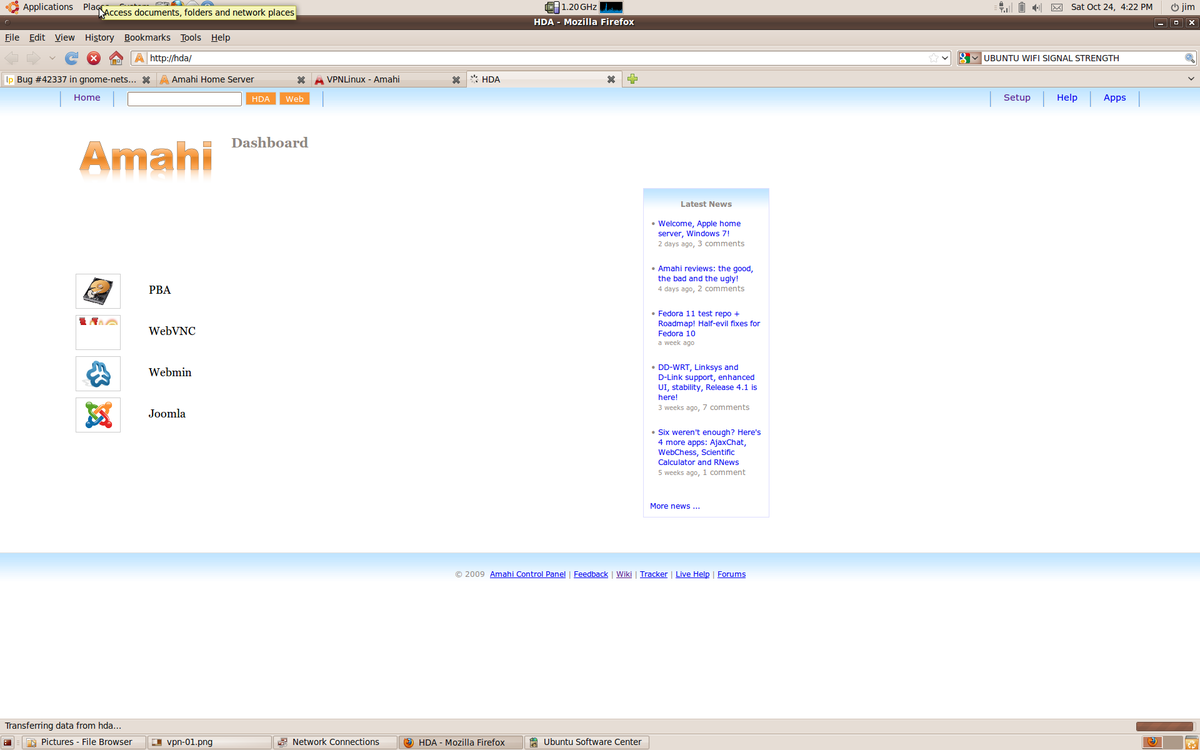Click the Firefox home button
Image resolution: width=1200 pixels, height=750 pixels.
[x=115, y=57]
